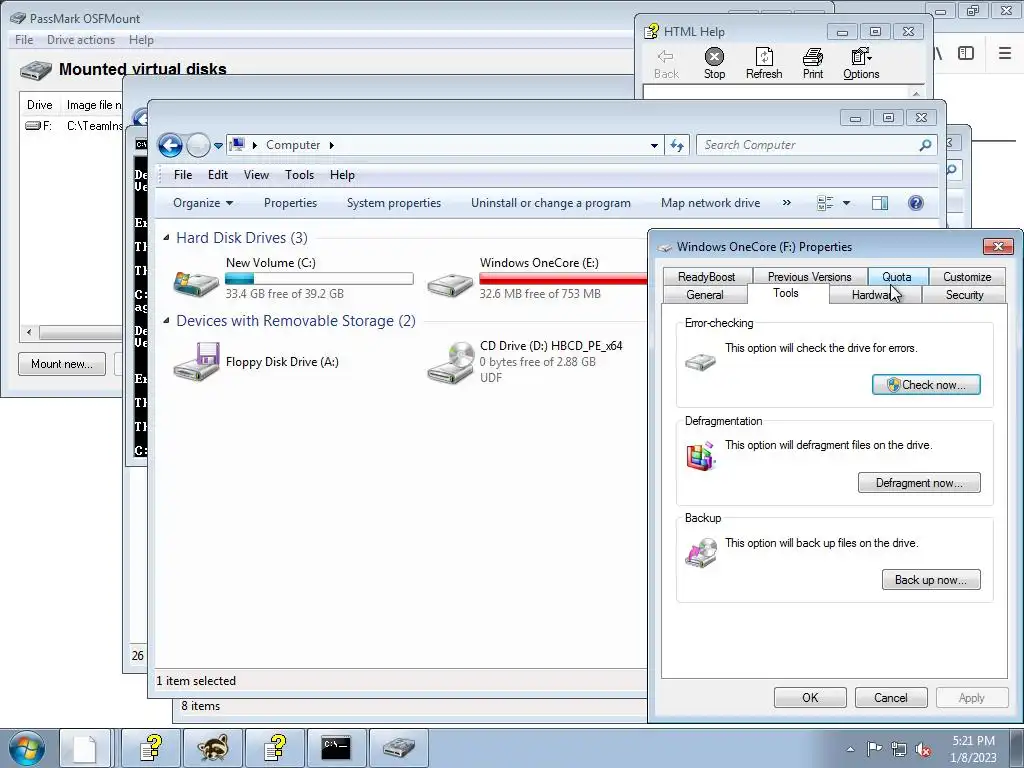Click the Defragment now button
Viewport: 1024px width, 768px height.
point(919,483)
